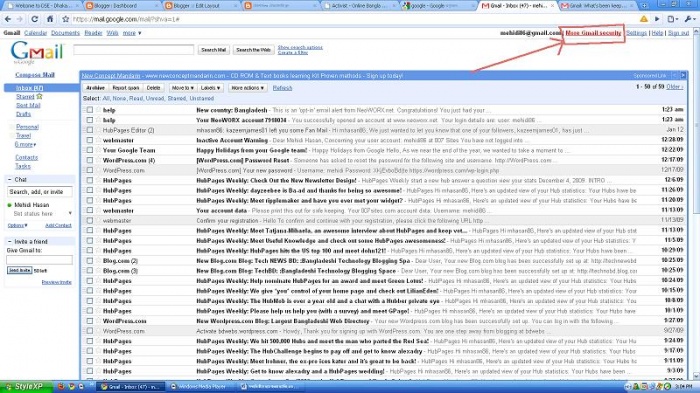Tick the WordPress.com (4) email checkbox
This screenshot has width=700, height=393.
click(x=90, y=160)
